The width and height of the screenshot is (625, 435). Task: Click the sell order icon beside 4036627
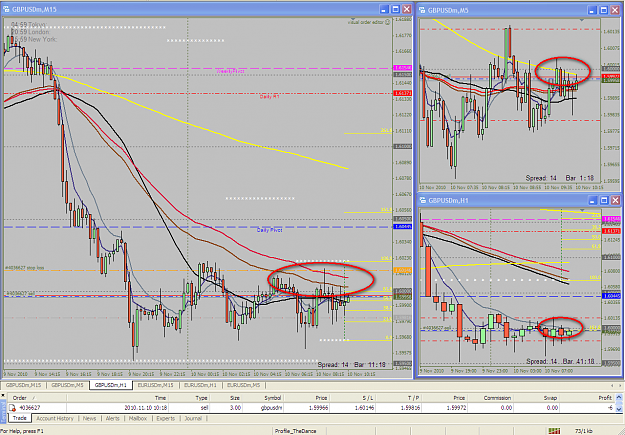(x=12, y=408)
